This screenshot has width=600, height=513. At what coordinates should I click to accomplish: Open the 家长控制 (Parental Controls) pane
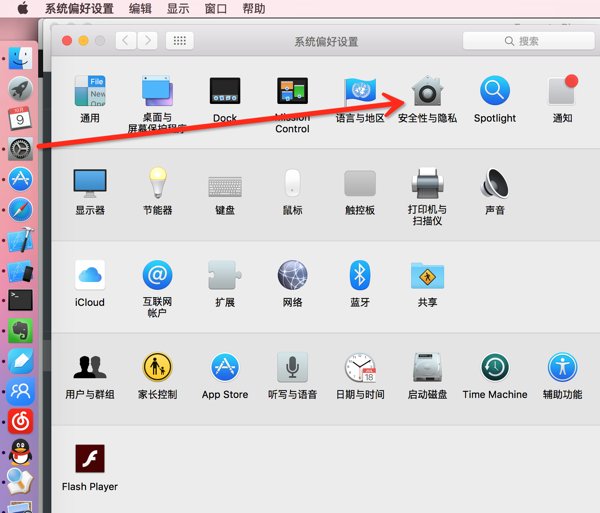pyautogui.click(x=157, y=367)
